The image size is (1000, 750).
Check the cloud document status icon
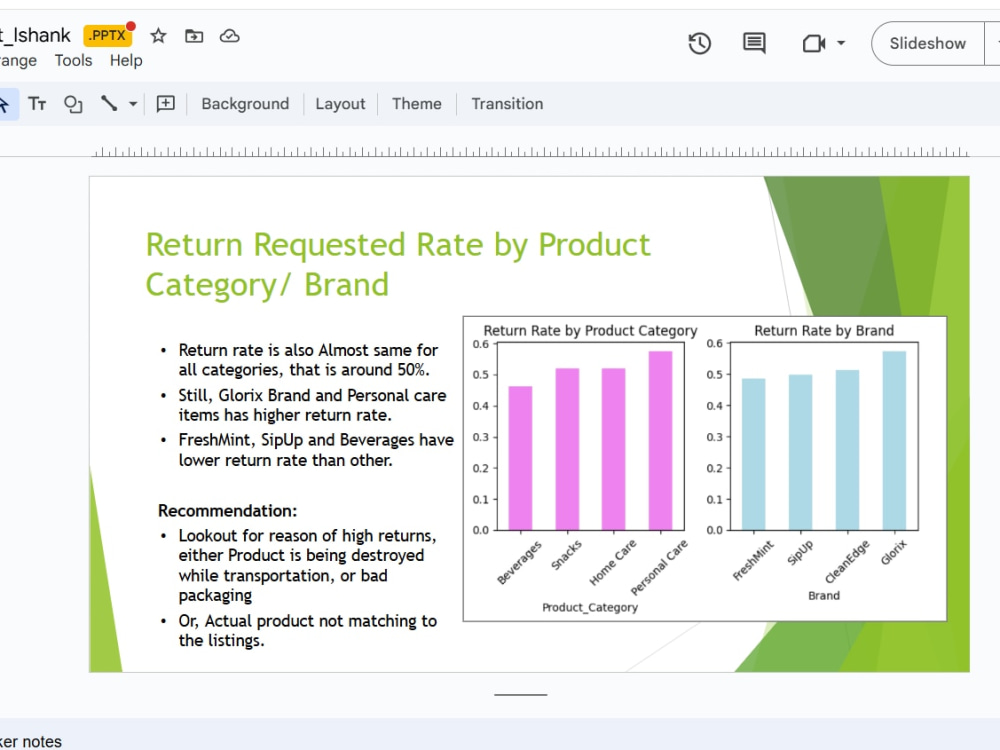230,36
